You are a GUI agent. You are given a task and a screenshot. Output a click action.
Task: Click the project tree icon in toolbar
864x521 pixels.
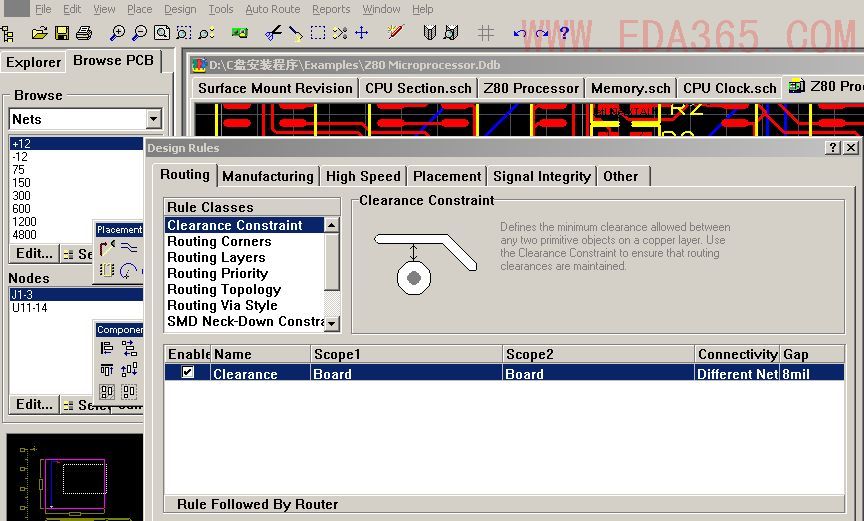pyautogui.click(x=8, y=34)
